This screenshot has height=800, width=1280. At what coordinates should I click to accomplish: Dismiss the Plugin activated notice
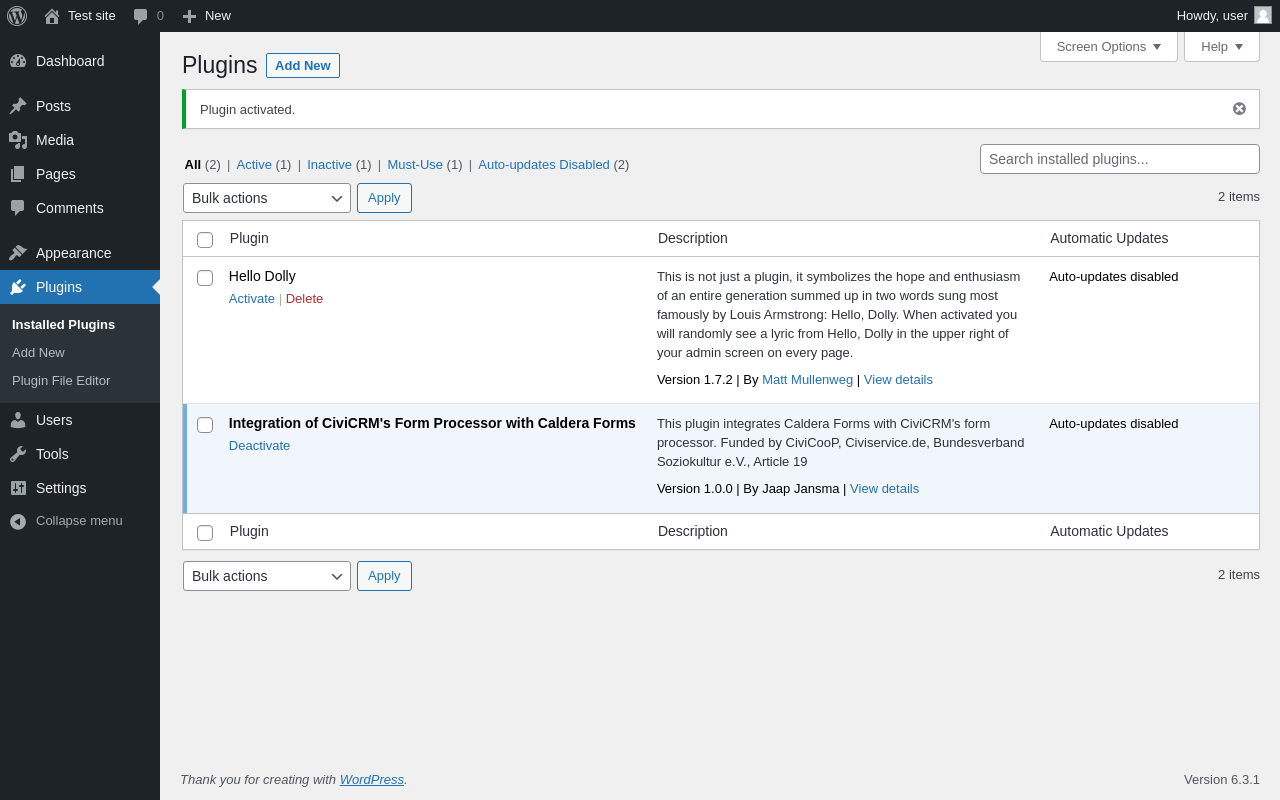(1239, 109)
